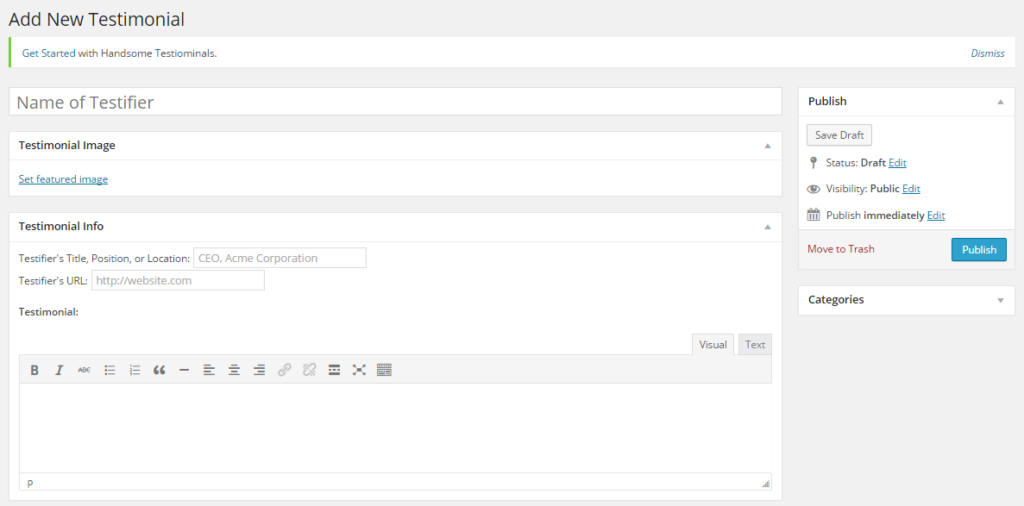Screen dimensions: 1024x506
Task: Insert a bulleted list
Action: tap(110, 370)
